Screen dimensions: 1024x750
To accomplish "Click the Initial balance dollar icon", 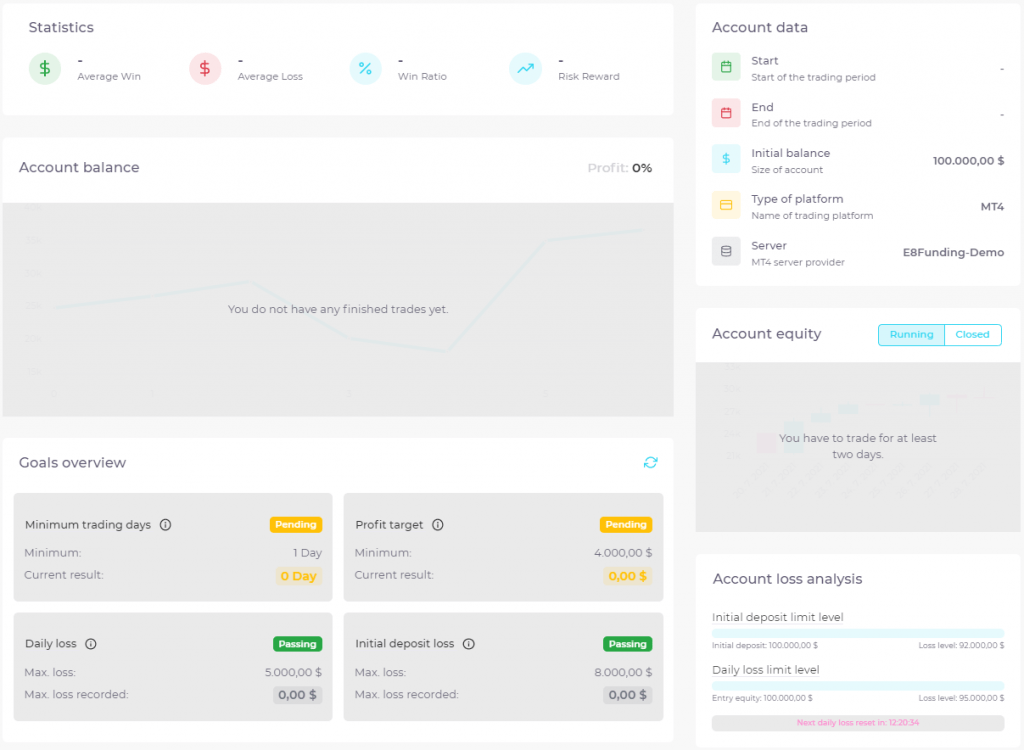I will point(726,159).
